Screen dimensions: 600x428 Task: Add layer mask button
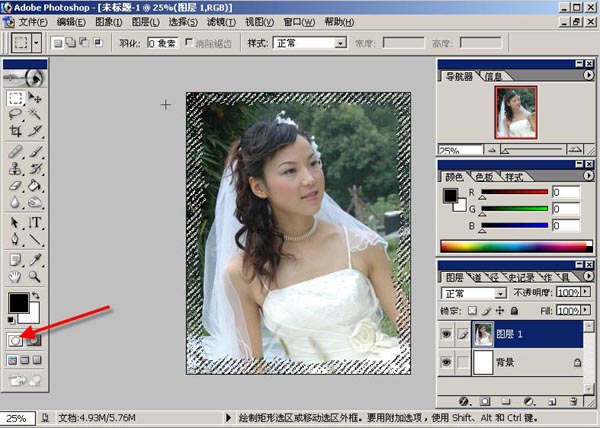pyautogui.click(x=485, y=401)
